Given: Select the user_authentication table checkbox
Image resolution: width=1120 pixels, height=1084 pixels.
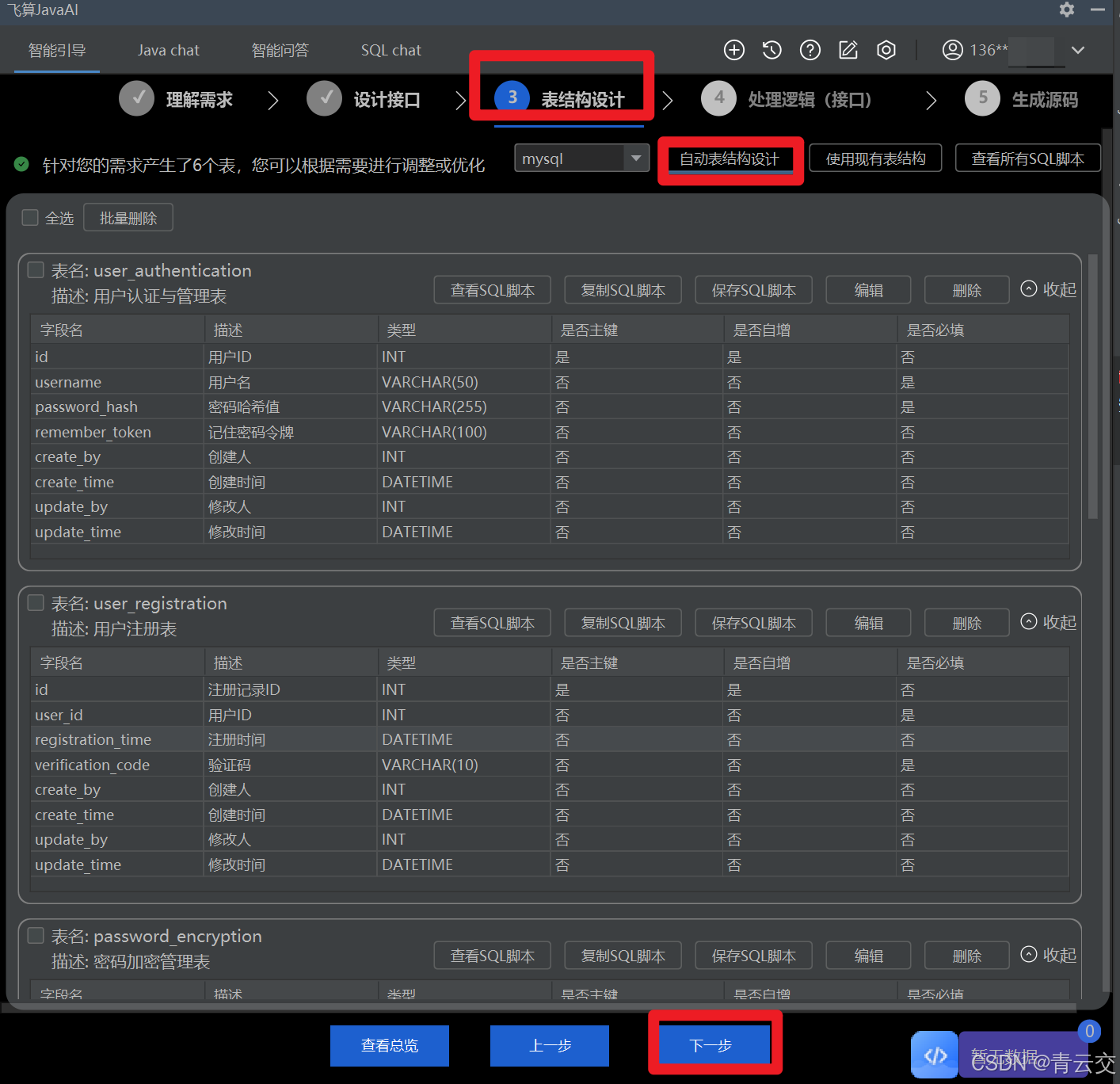Looking at the screenshot, I should (36, 269).
